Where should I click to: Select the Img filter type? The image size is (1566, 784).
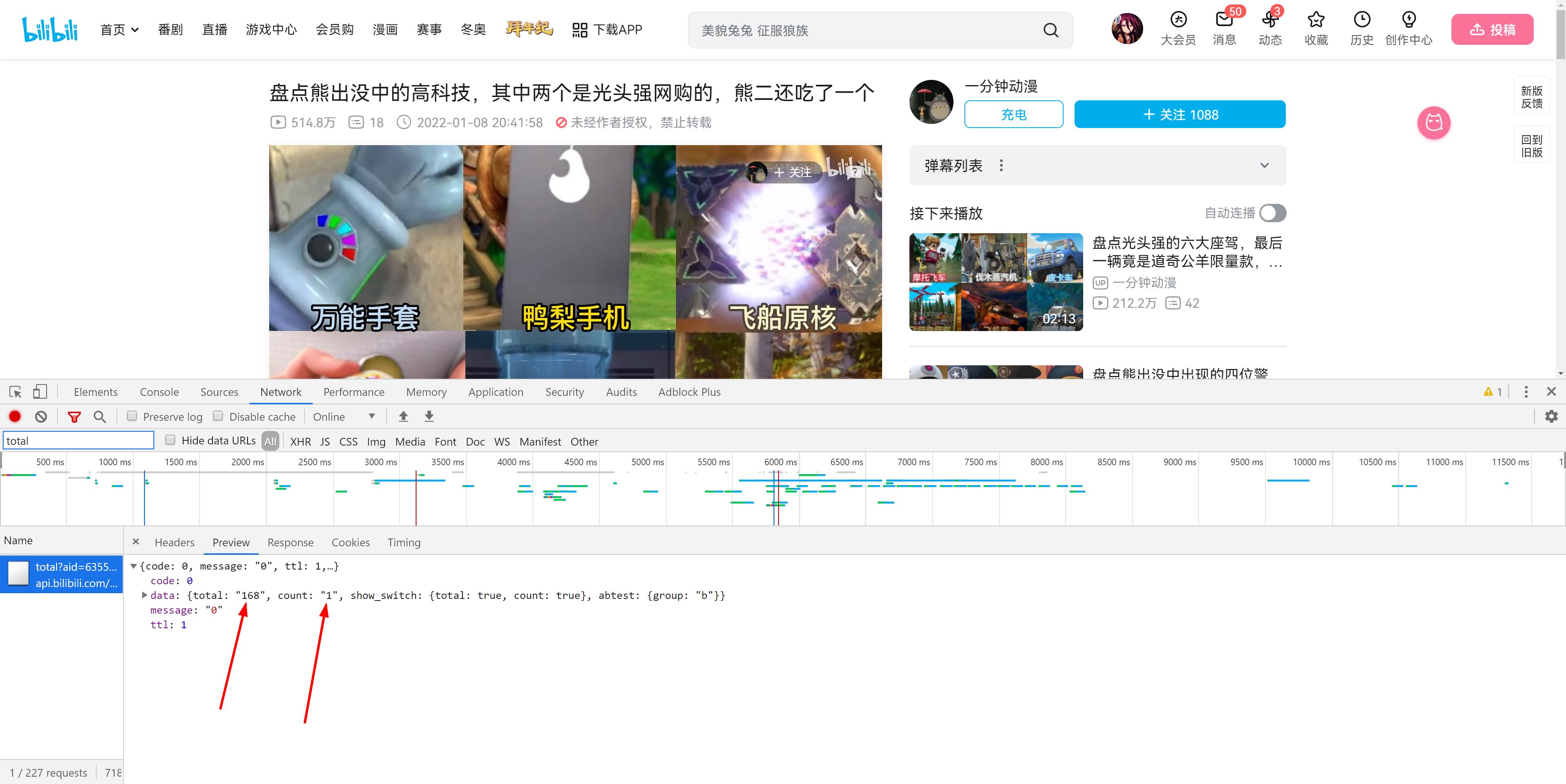(x=376, y=442)
